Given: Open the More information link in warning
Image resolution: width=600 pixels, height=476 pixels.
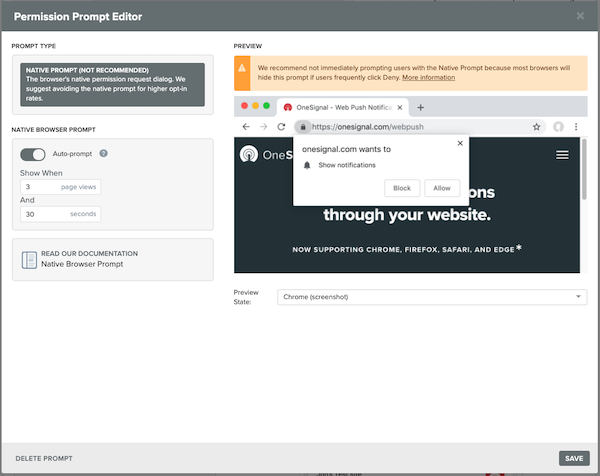Looking at the screenshot, I should [x=428, y=77].
